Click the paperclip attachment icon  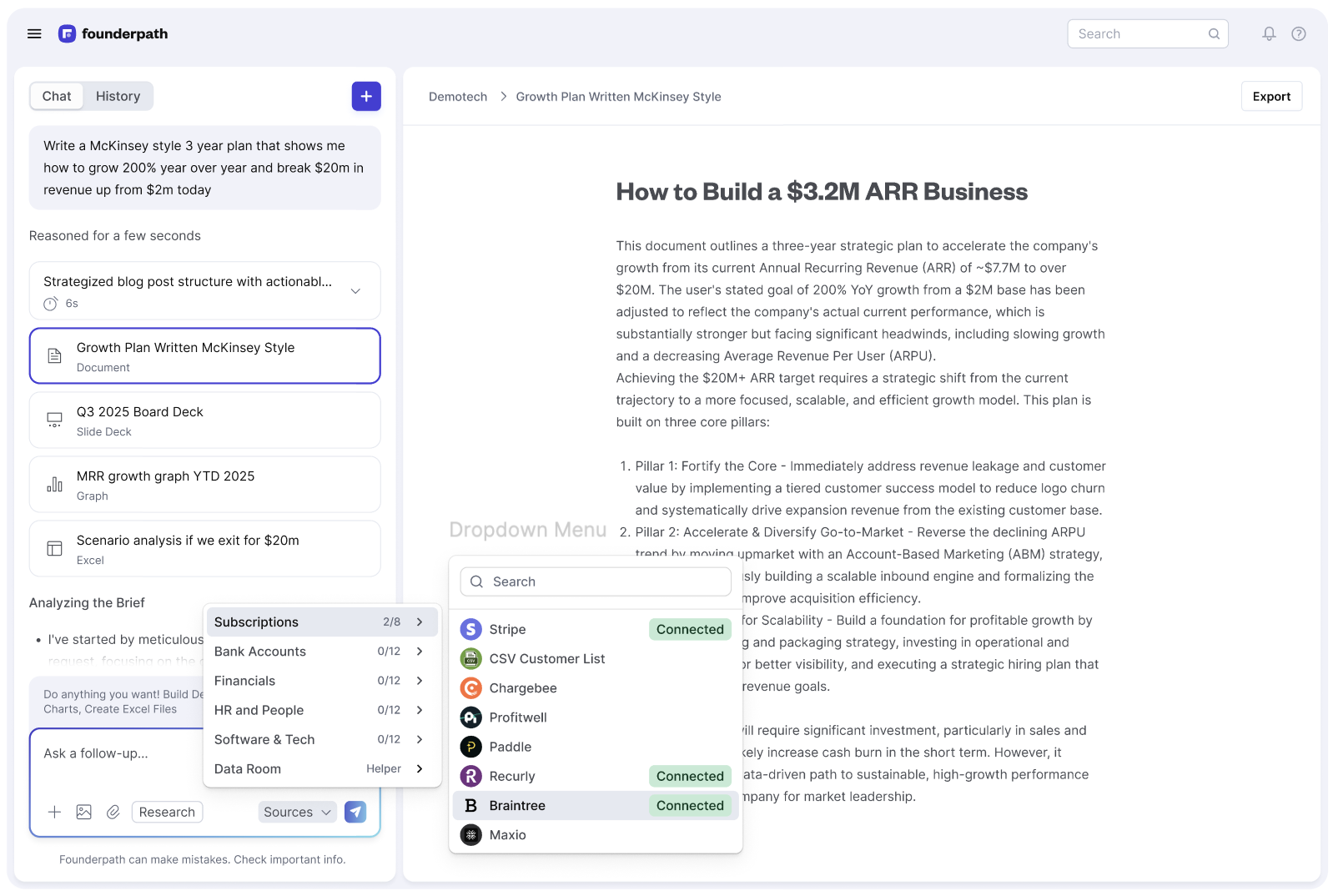coord(113,812)
